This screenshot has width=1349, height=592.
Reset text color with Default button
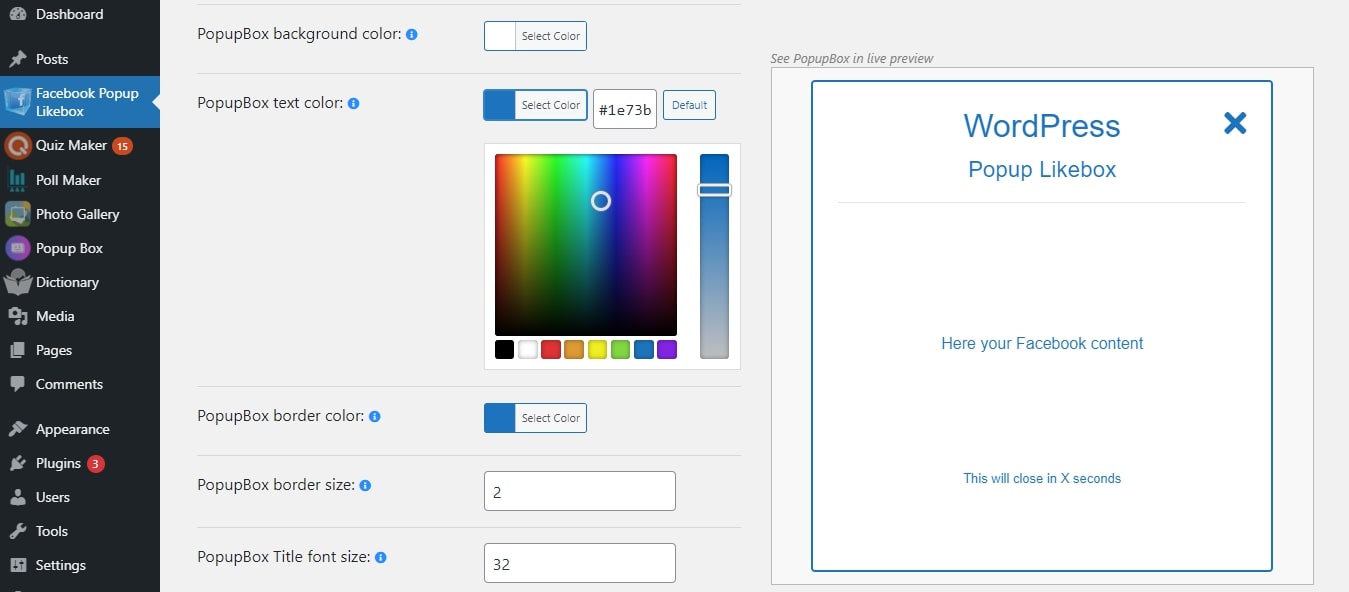pos(689,105)
